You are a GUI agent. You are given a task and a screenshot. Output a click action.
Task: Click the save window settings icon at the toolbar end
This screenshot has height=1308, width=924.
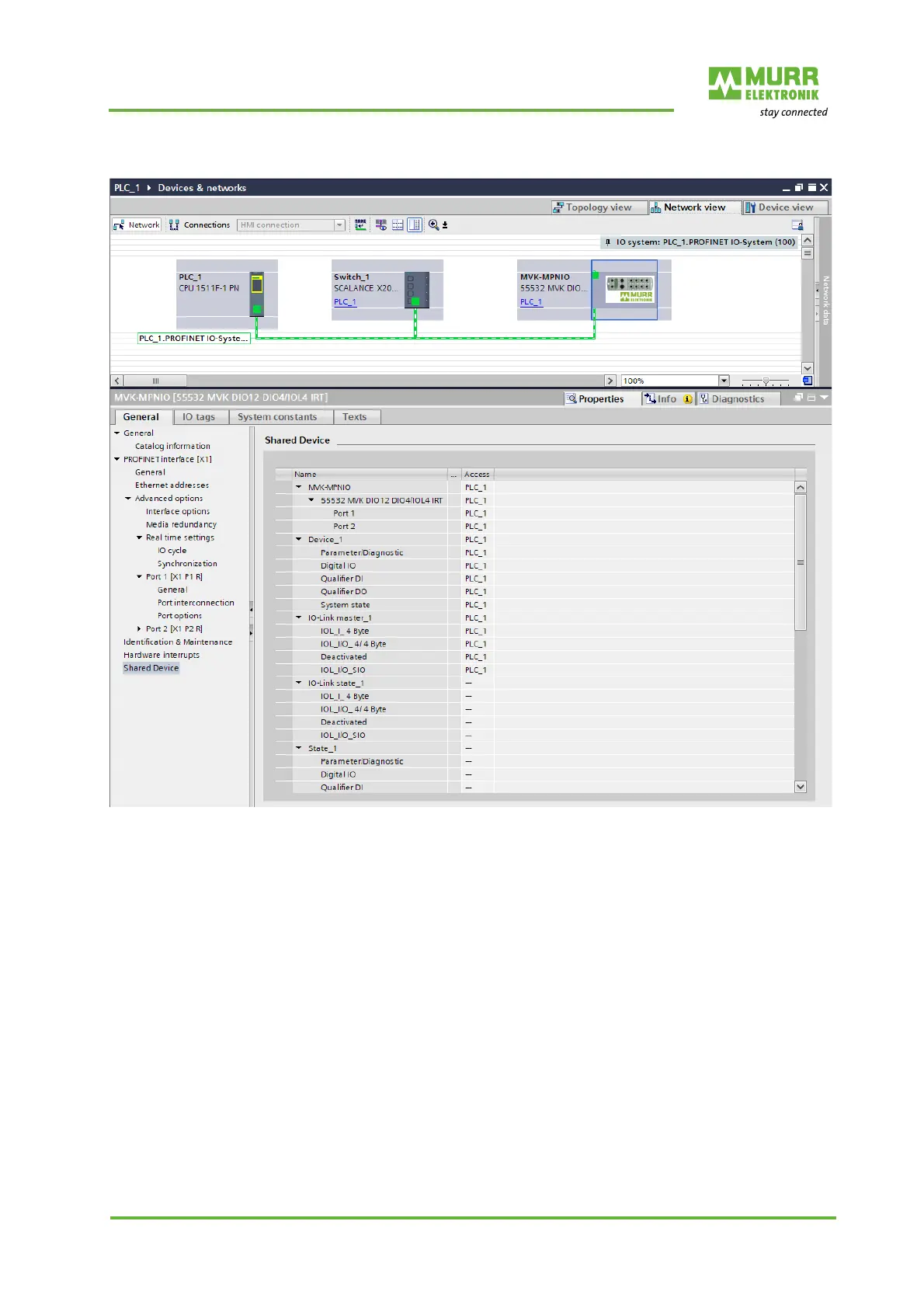[x=797, y=225]
